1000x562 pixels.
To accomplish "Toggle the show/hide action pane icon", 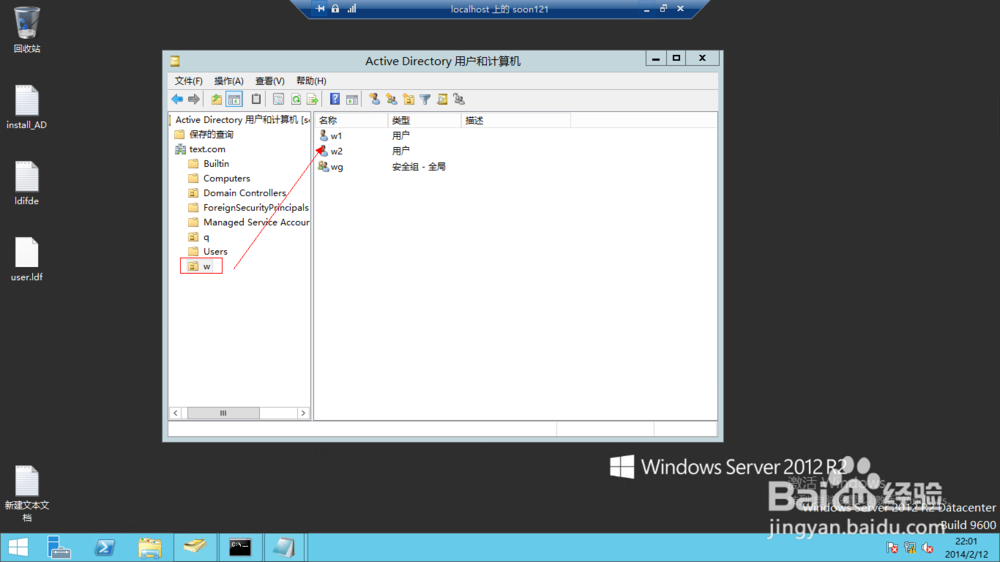I will [352, 100].
